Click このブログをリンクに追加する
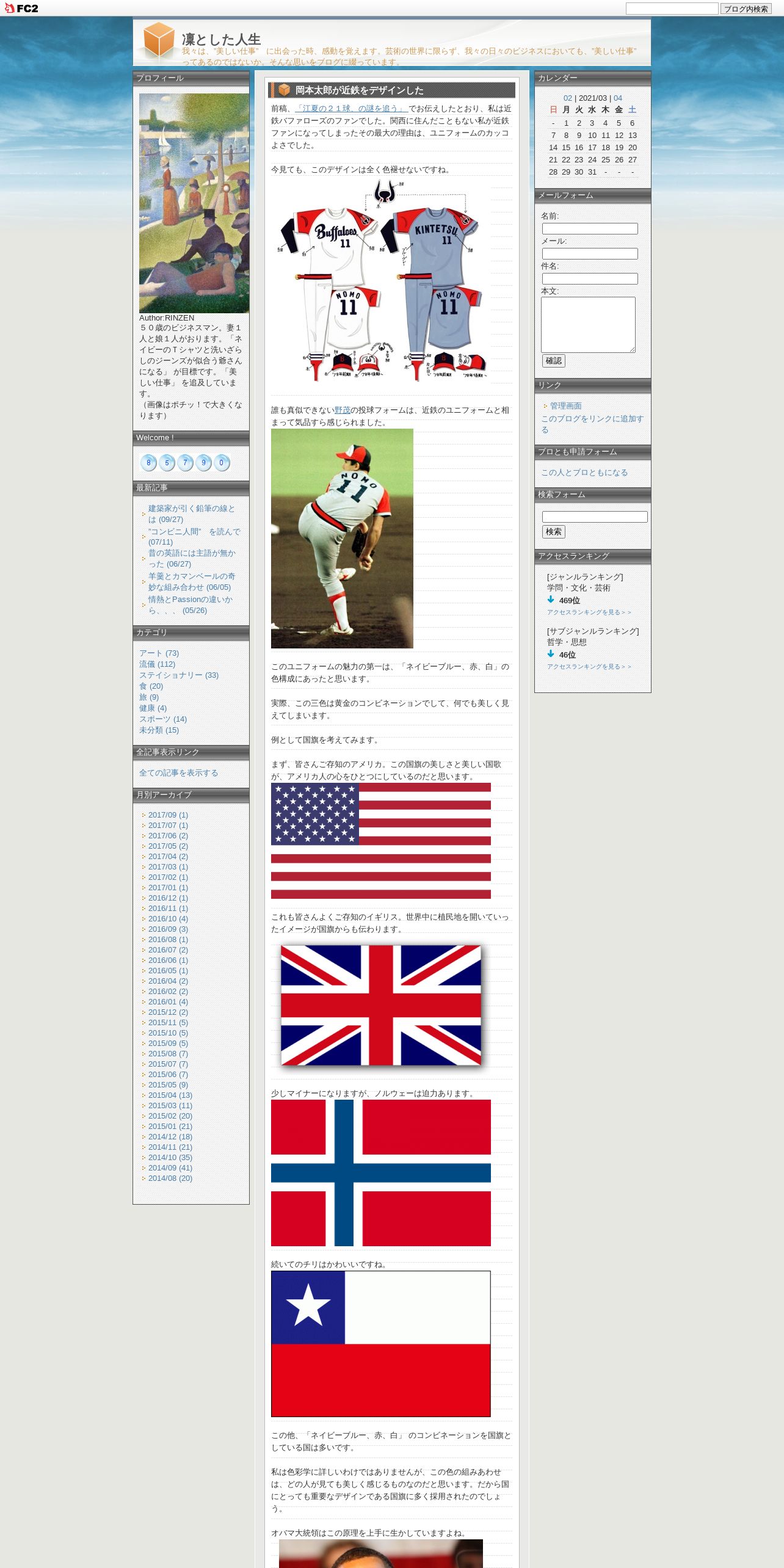The width and height of the screenshot is (784, 1568). tap(592, 424)
